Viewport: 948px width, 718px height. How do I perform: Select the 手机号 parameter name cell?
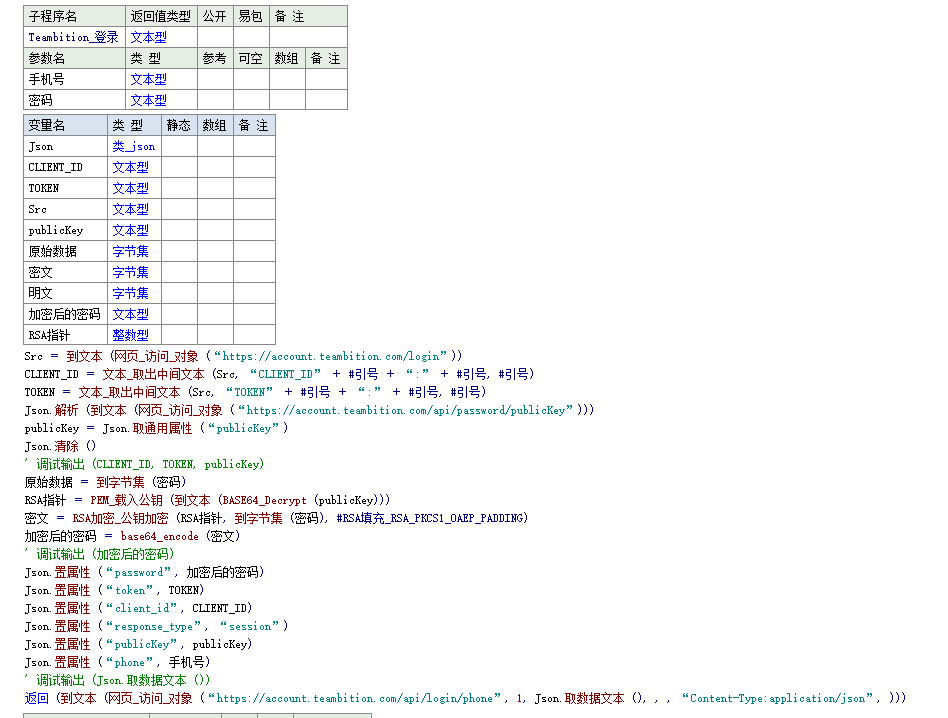point(74,79)
